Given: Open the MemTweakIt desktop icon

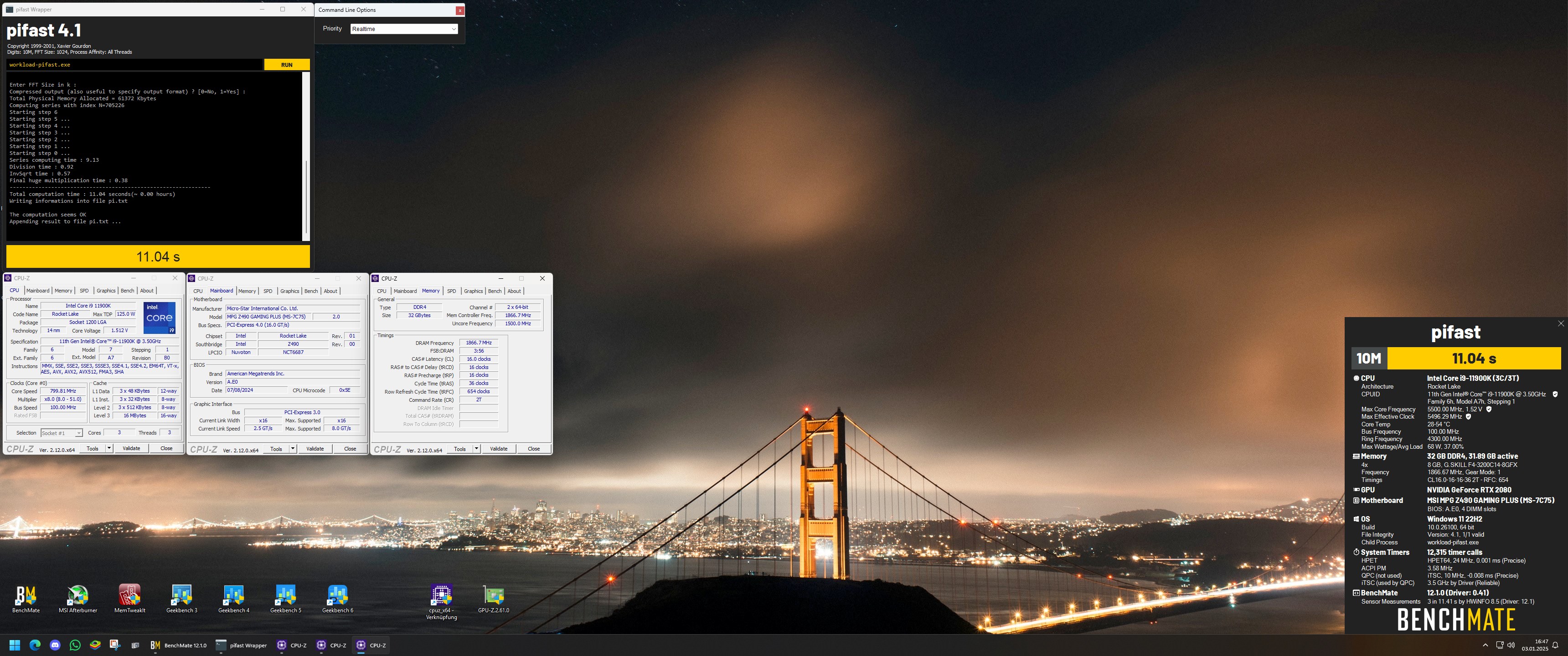Looking at the screenshot, I should pos(129,600).
